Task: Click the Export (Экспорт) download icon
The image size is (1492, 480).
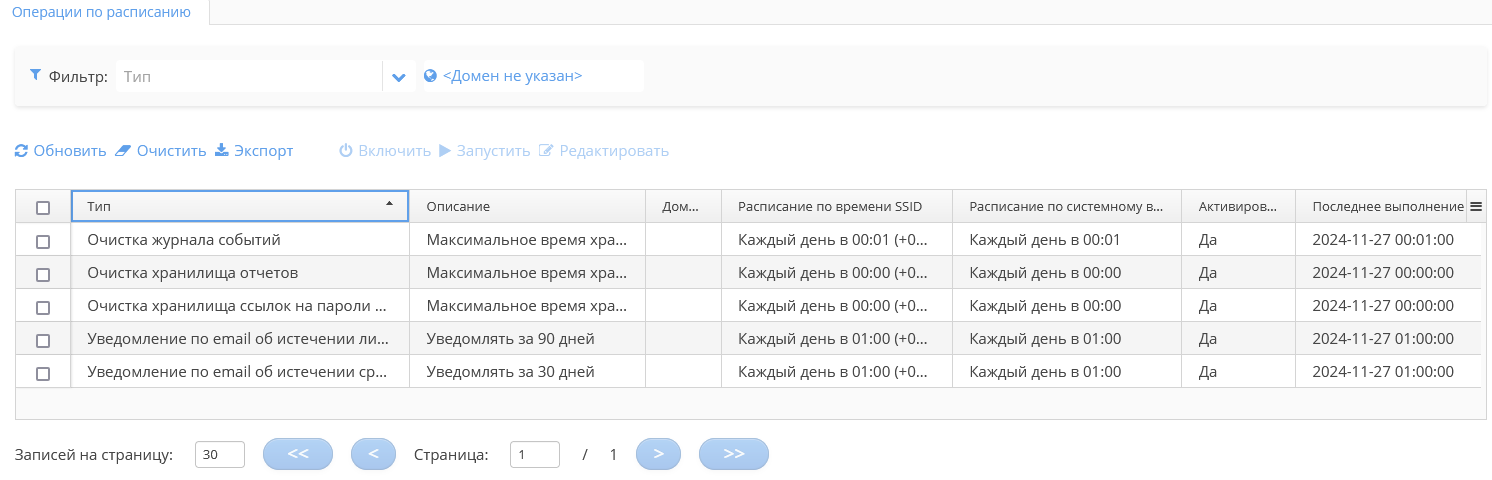Action: click(x=222, y=151)
